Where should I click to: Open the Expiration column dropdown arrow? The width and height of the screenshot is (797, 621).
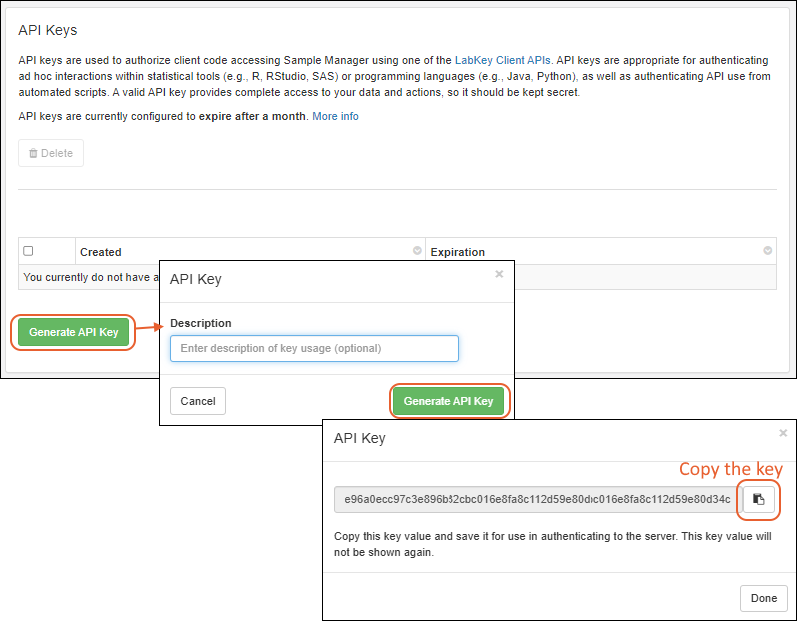(x=767, y=251)
